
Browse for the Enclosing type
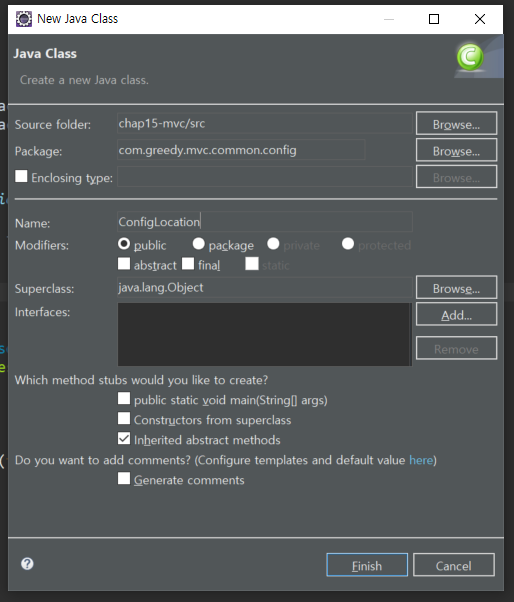pos(456,177)
